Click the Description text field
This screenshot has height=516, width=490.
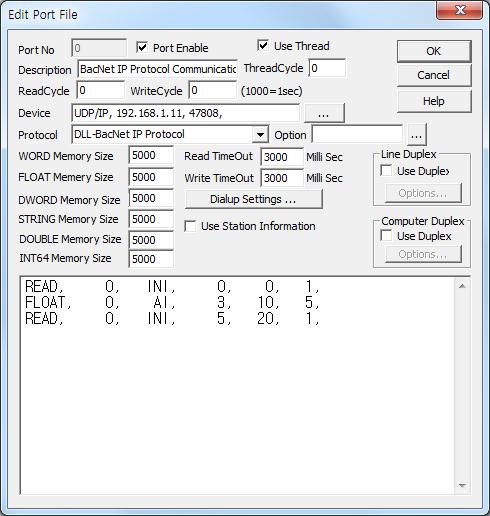[158, 69]
